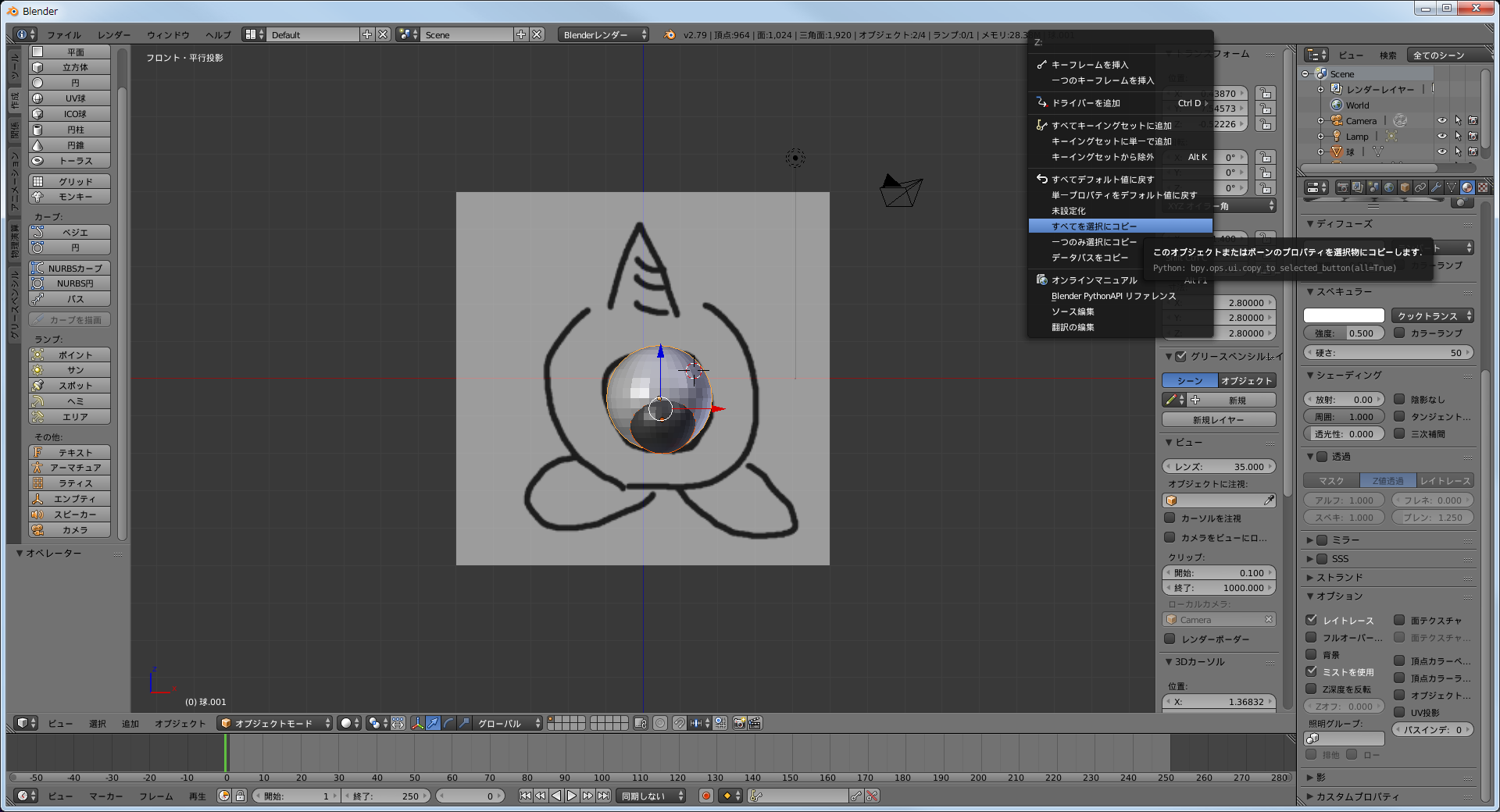Viewport: 1500px width, 812px height.
Task: Open the オブジェクトモード mode dropdown
Action: (276, 723)
